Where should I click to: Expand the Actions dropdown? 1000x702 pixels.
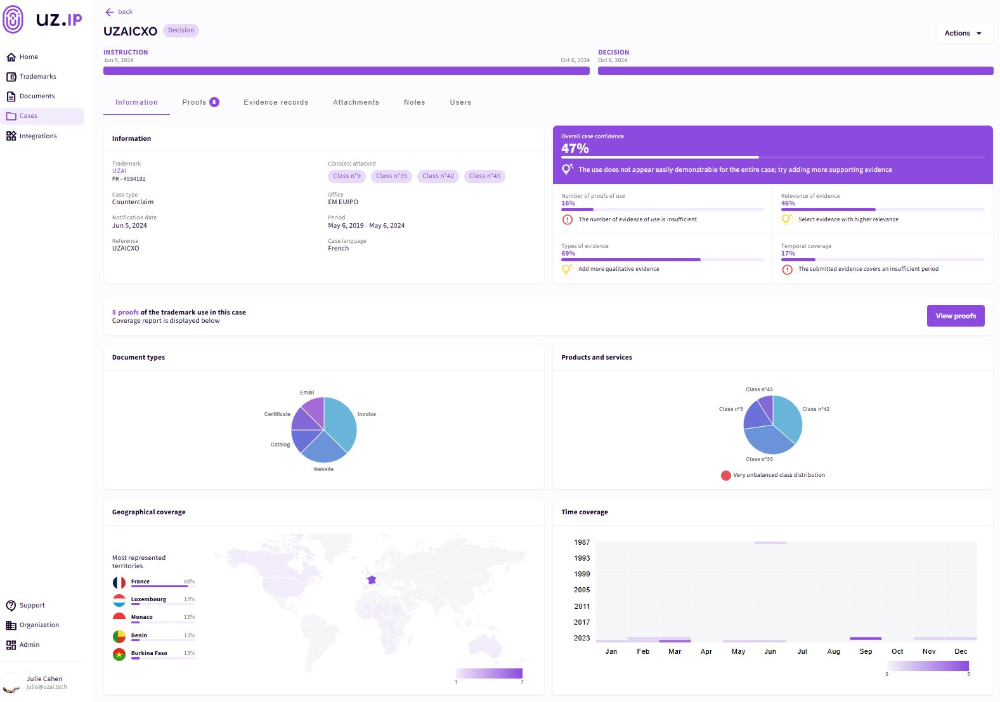(963, 33)
